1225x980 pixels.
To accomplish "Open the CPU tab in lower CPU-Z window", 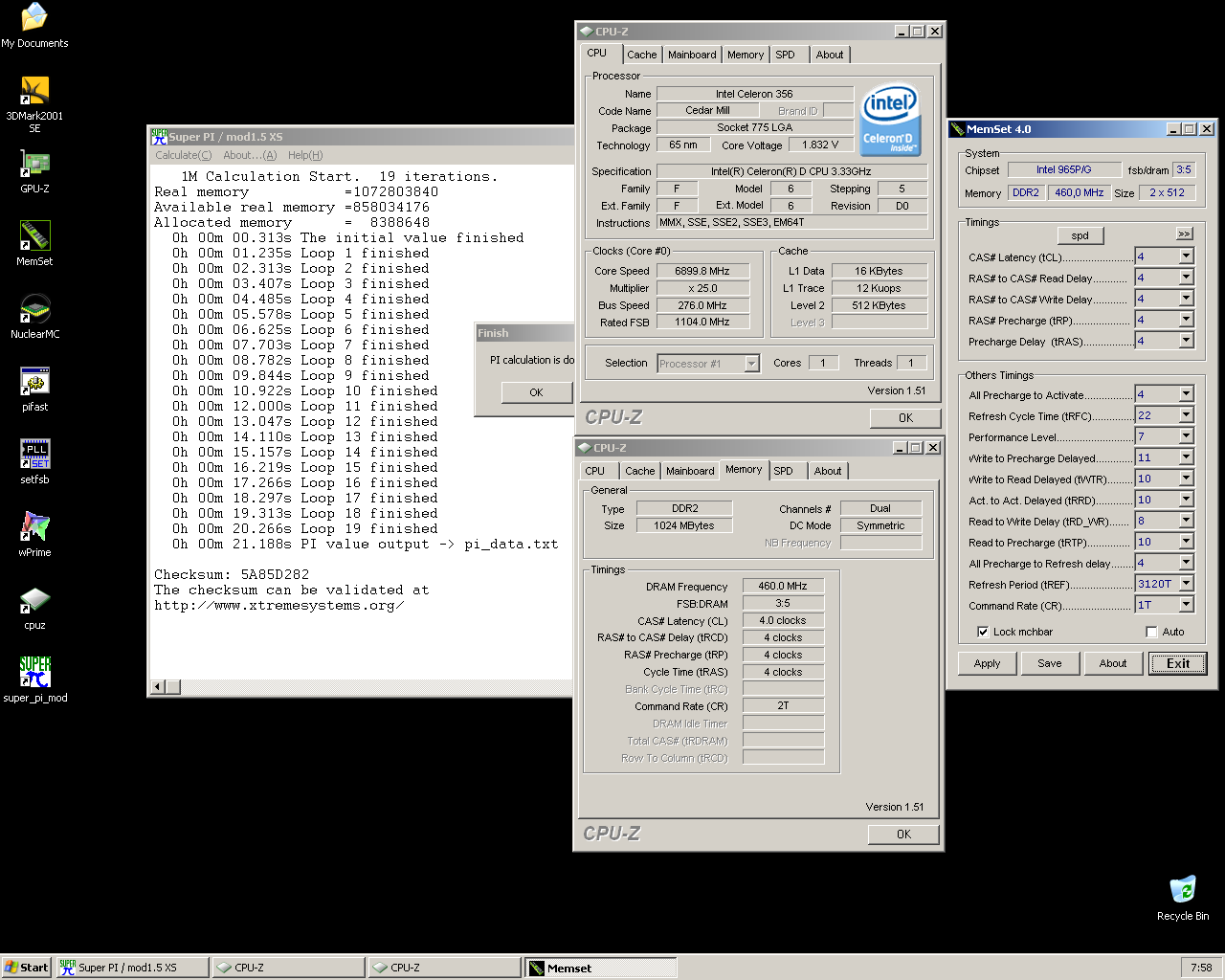I will pos(595,471).
